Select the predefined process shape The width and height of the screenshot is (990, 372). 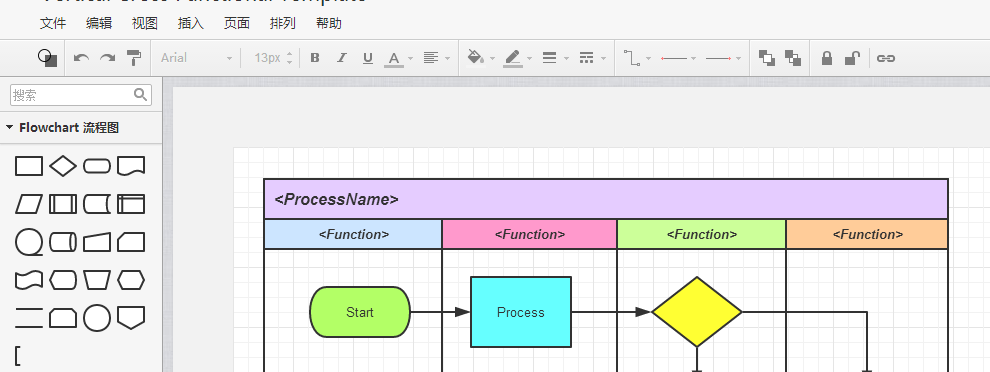click(63, 204)
